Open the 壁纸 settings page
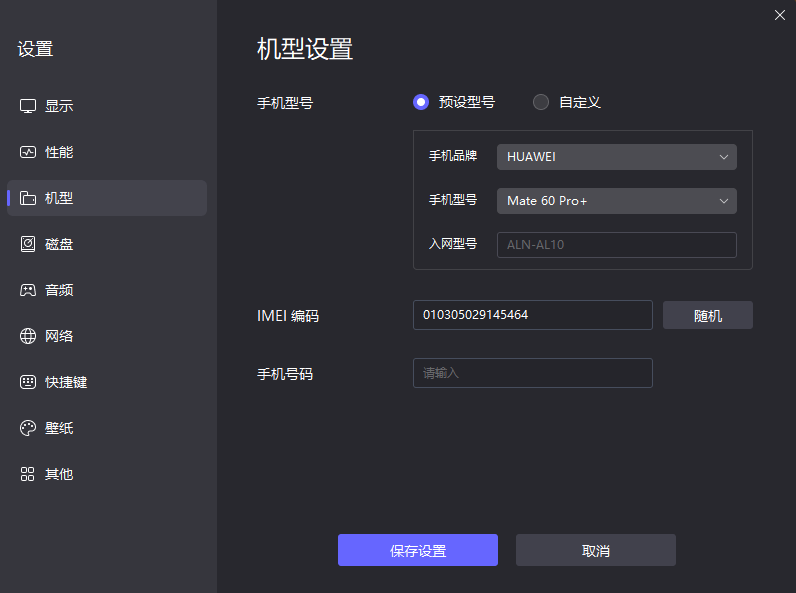Viewport: 796px width, 593px height. click(107, 428)
